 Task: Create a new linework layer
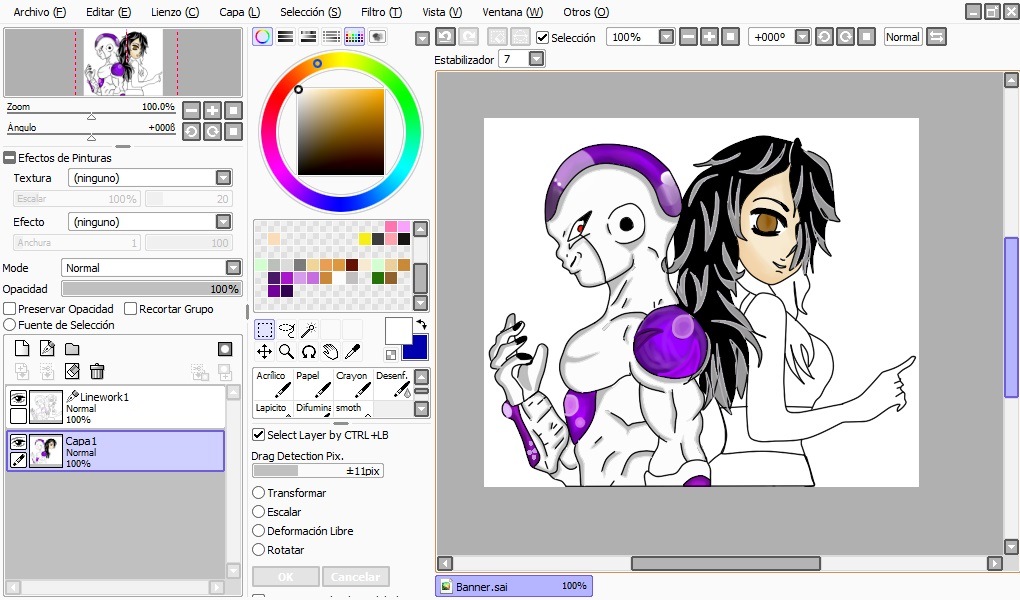pos(47,349)
